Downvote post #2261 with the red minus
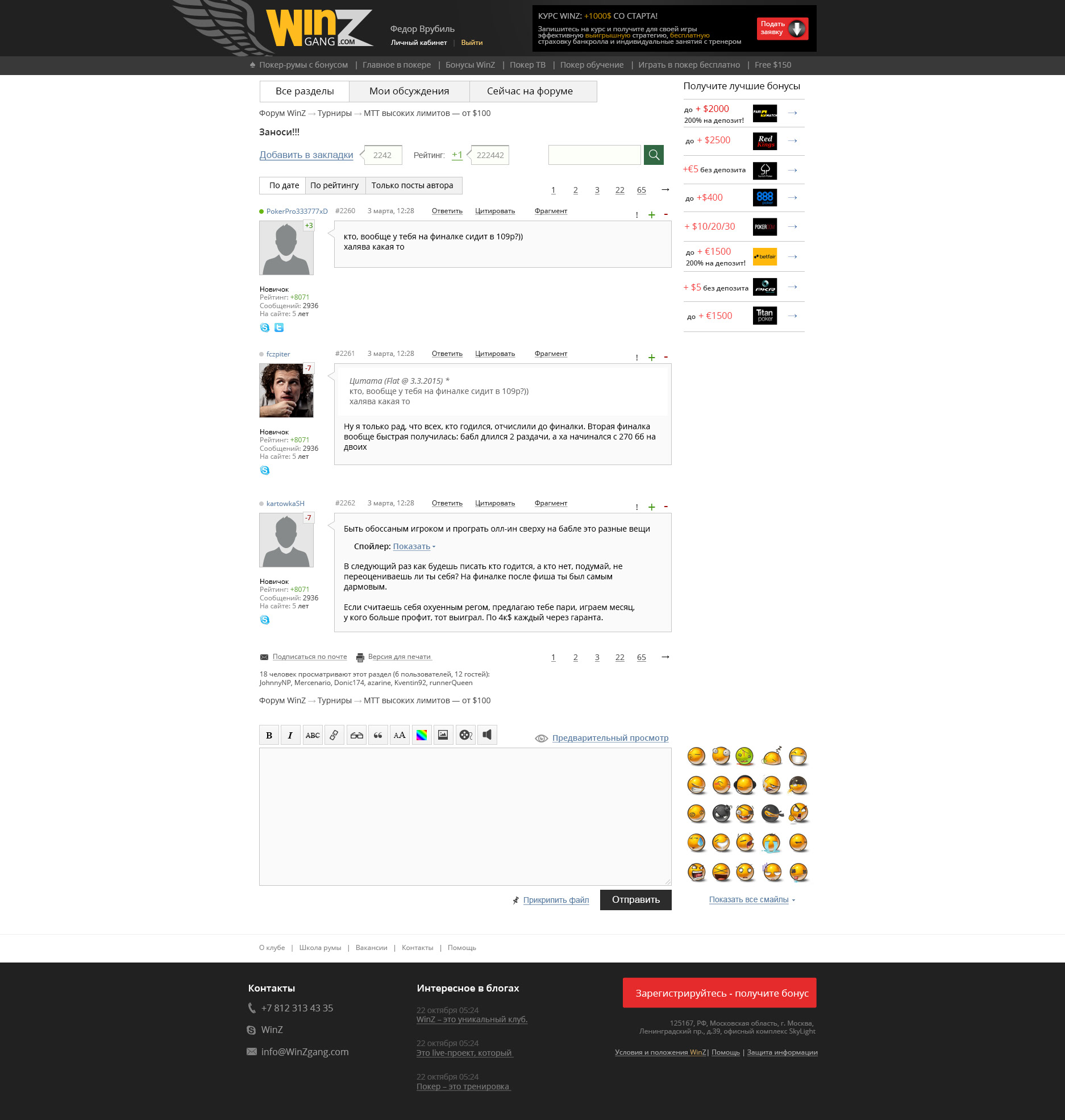The image size is (1065, 1120). 665,357
